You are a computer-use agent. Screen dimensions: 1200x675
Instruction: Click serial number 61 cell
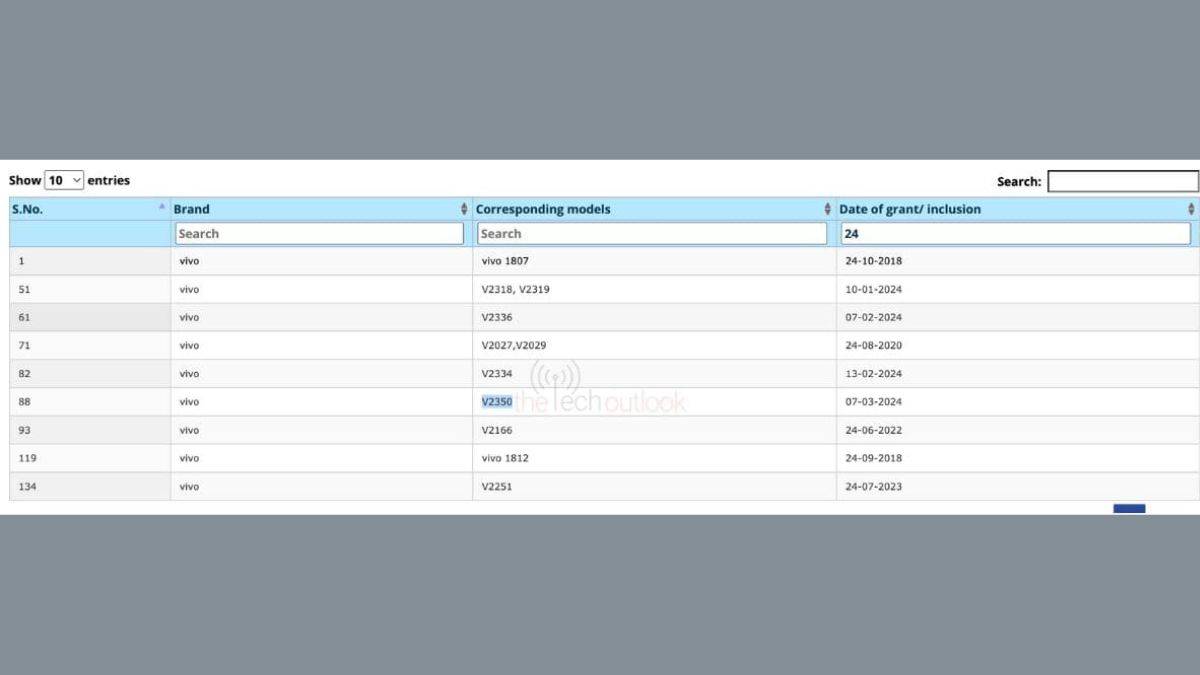pos(90,317)
